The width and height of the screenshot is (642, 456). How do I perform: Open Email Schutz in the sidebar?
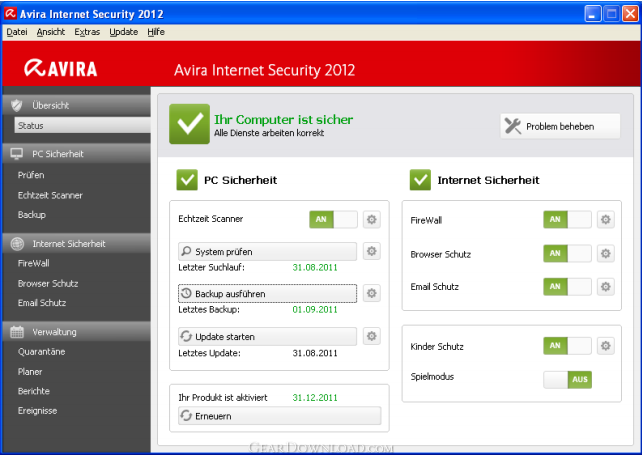click(x=42, y=302)
